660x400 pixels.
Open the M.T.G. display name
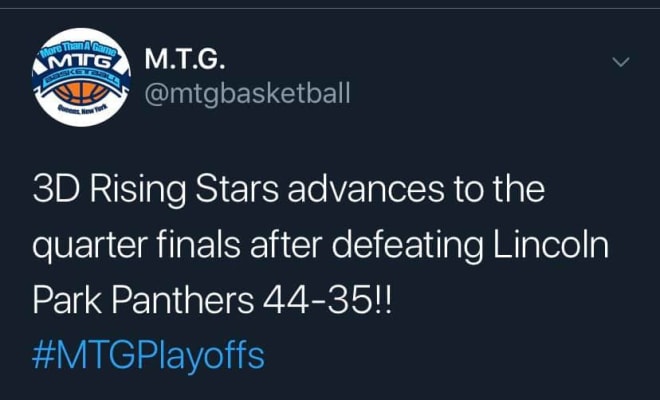(x=185, y=59)
